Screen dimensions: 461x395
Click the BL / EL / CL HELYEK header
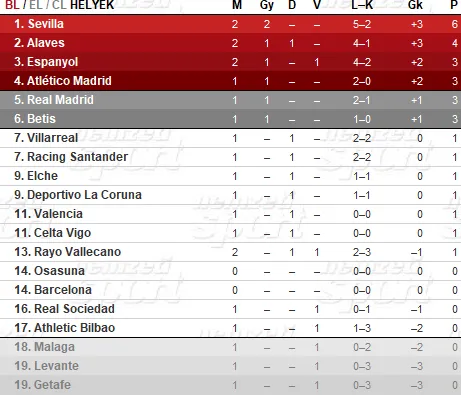point(60,5)
